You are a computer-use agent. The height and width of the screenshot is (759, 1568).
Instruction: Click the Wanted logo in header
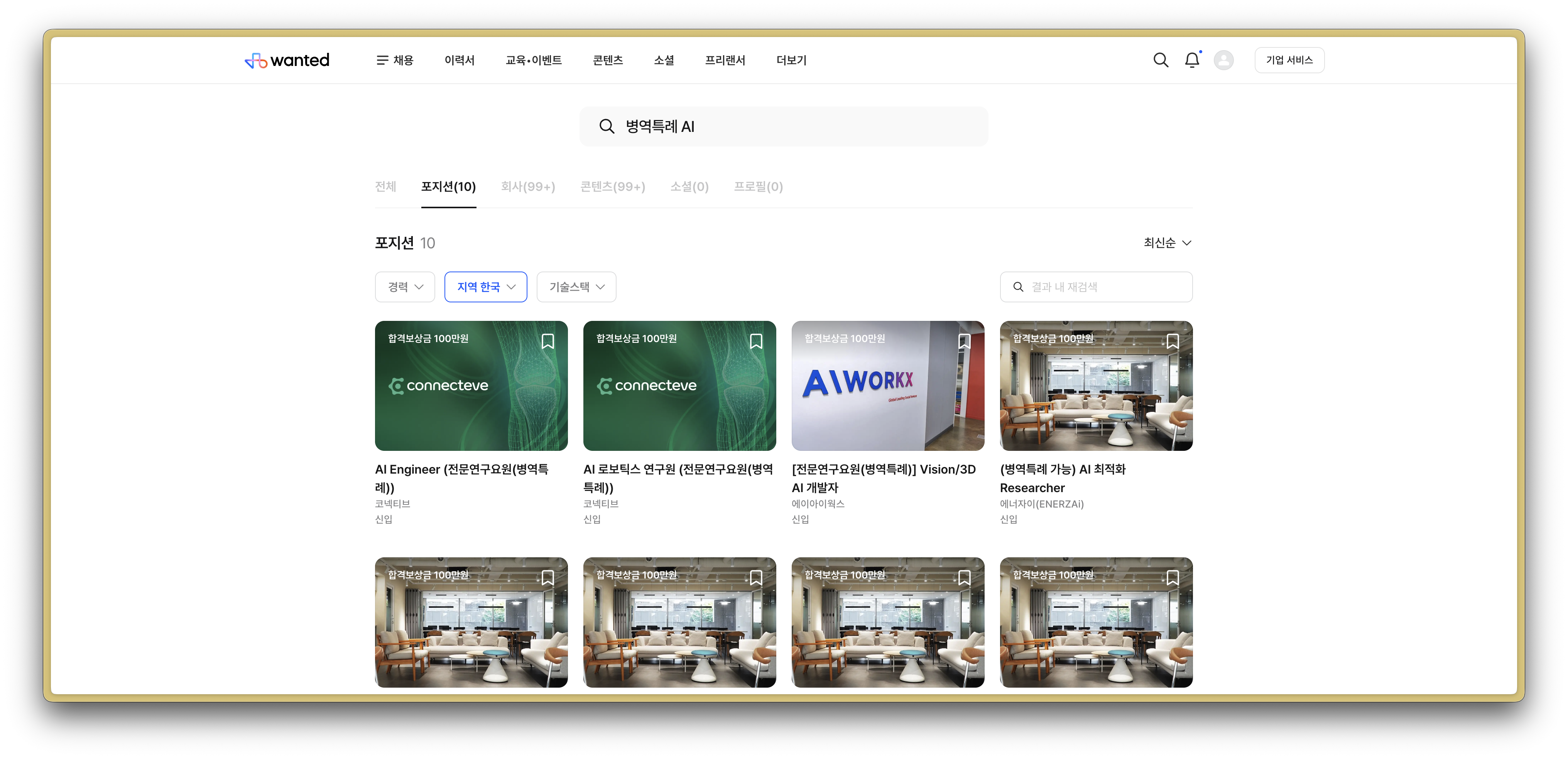(287, 60)
